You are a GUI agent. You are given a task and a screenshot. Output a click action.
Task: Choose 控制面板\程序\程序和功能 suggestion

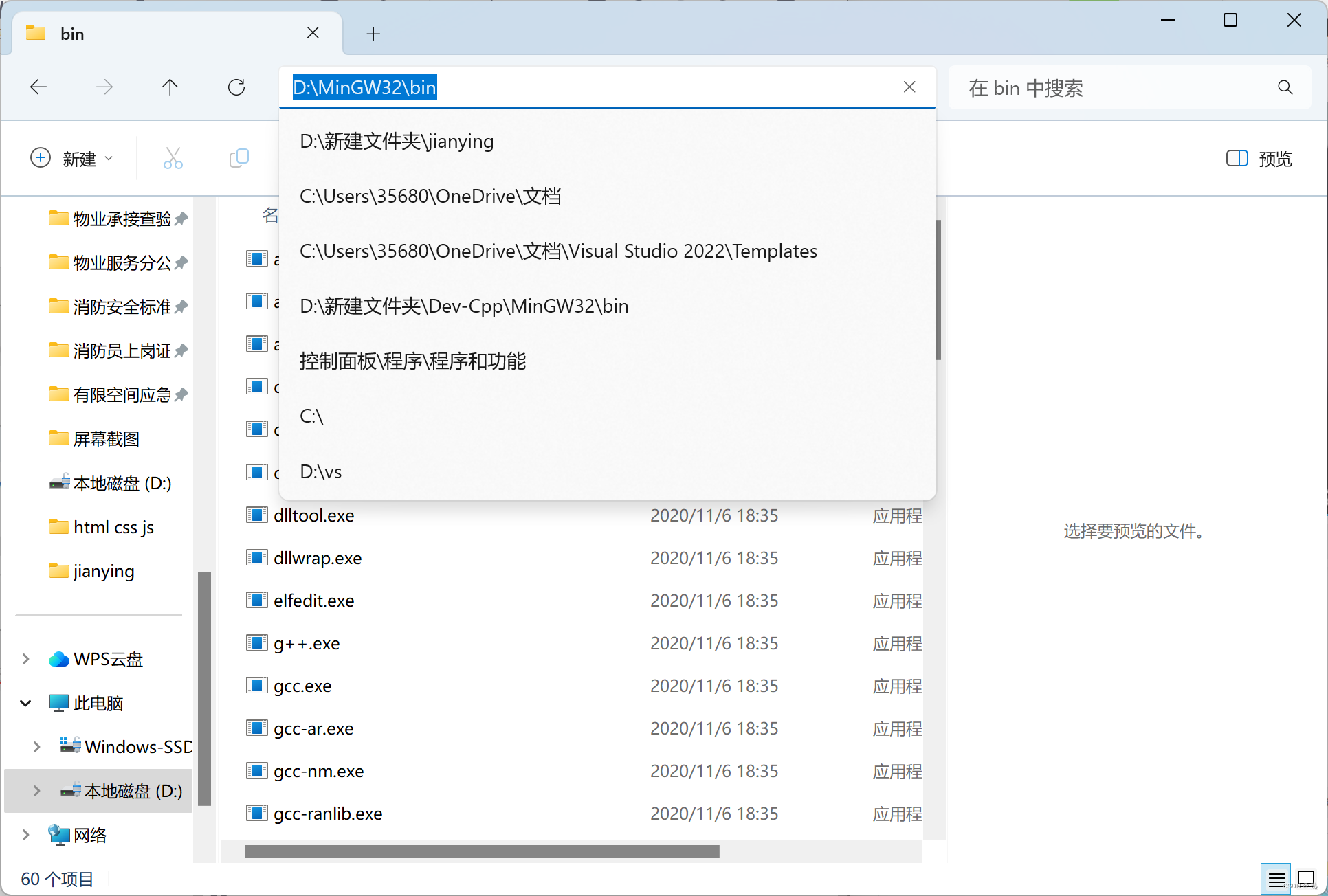(x=608, y=361)
